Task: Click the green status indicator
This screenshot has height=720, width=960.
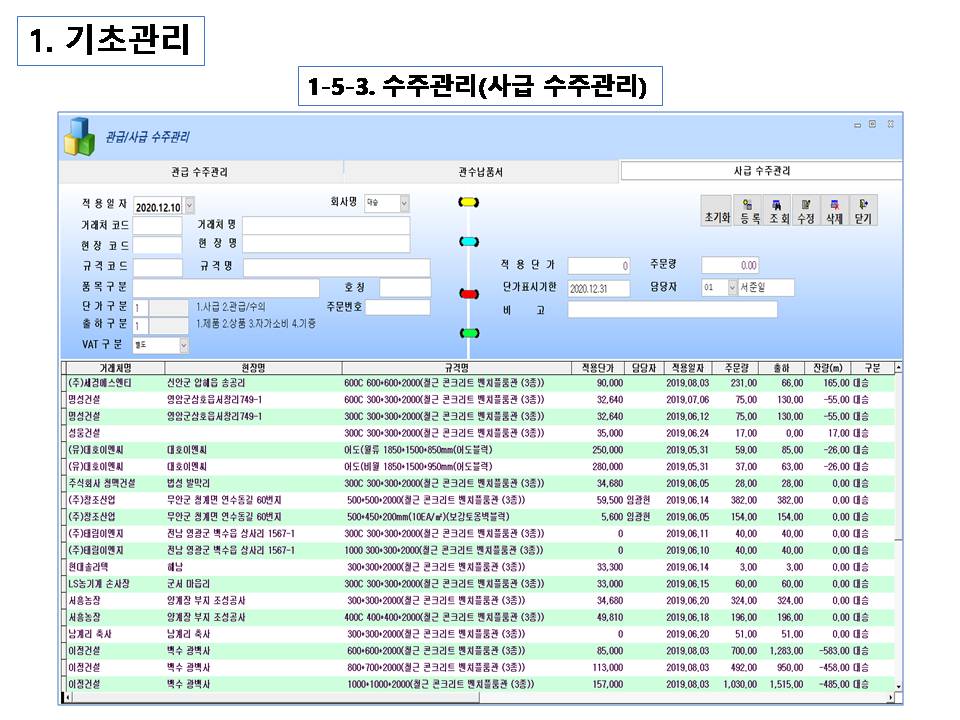Action: click(x=469, y=333)
